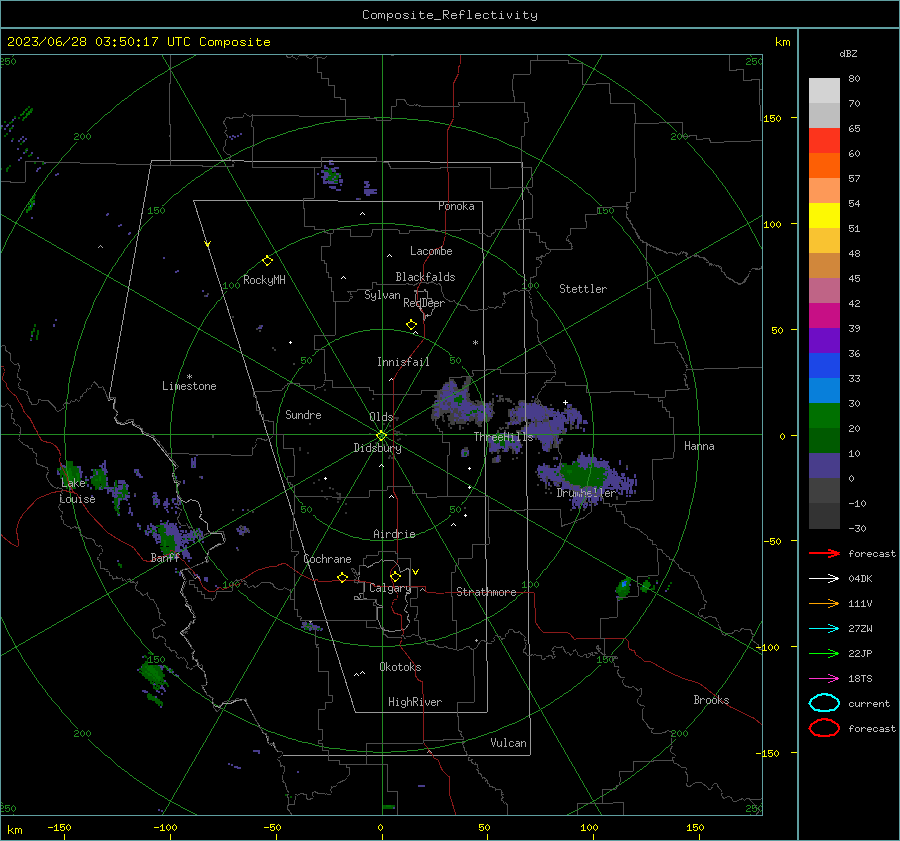This screenshot has height=841, width=900.
Task: Click the Lacombe label
Action: 431,251
